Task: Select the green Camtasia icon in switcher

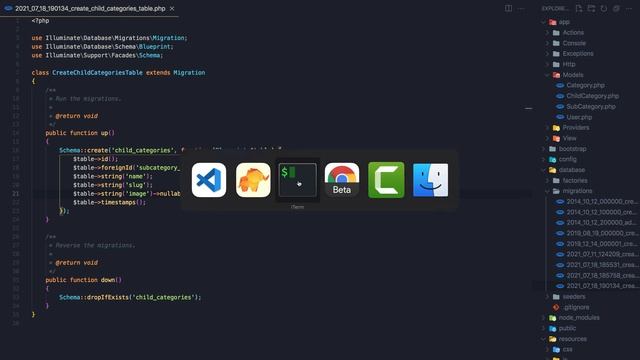Action: (386, 180)
